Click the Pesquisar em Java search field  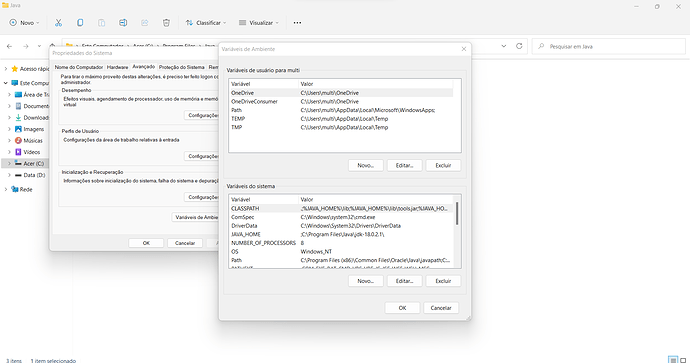(x=609, y=46)
